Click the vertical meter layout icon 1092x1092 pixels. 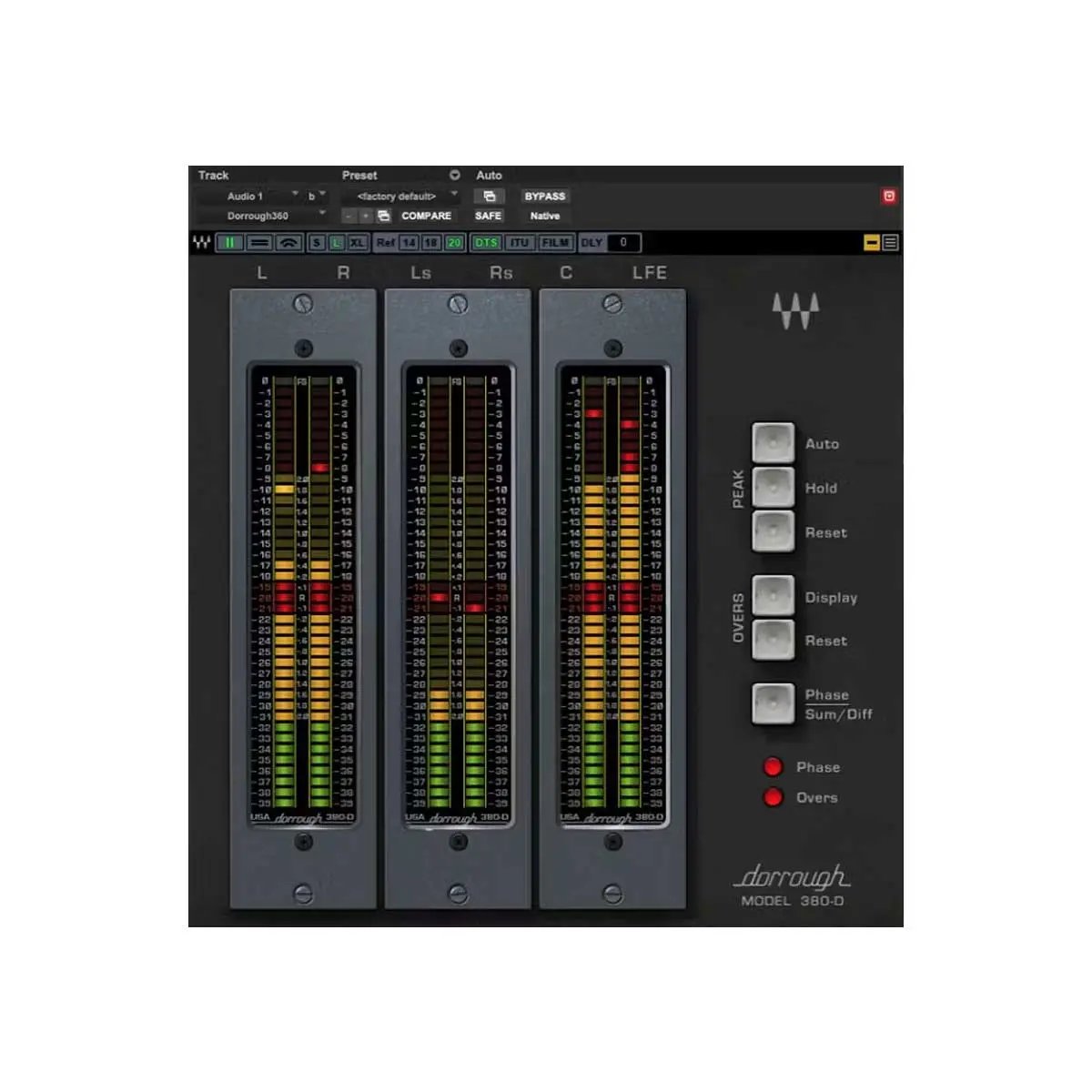pyautogui.click(x=229, y=243)
